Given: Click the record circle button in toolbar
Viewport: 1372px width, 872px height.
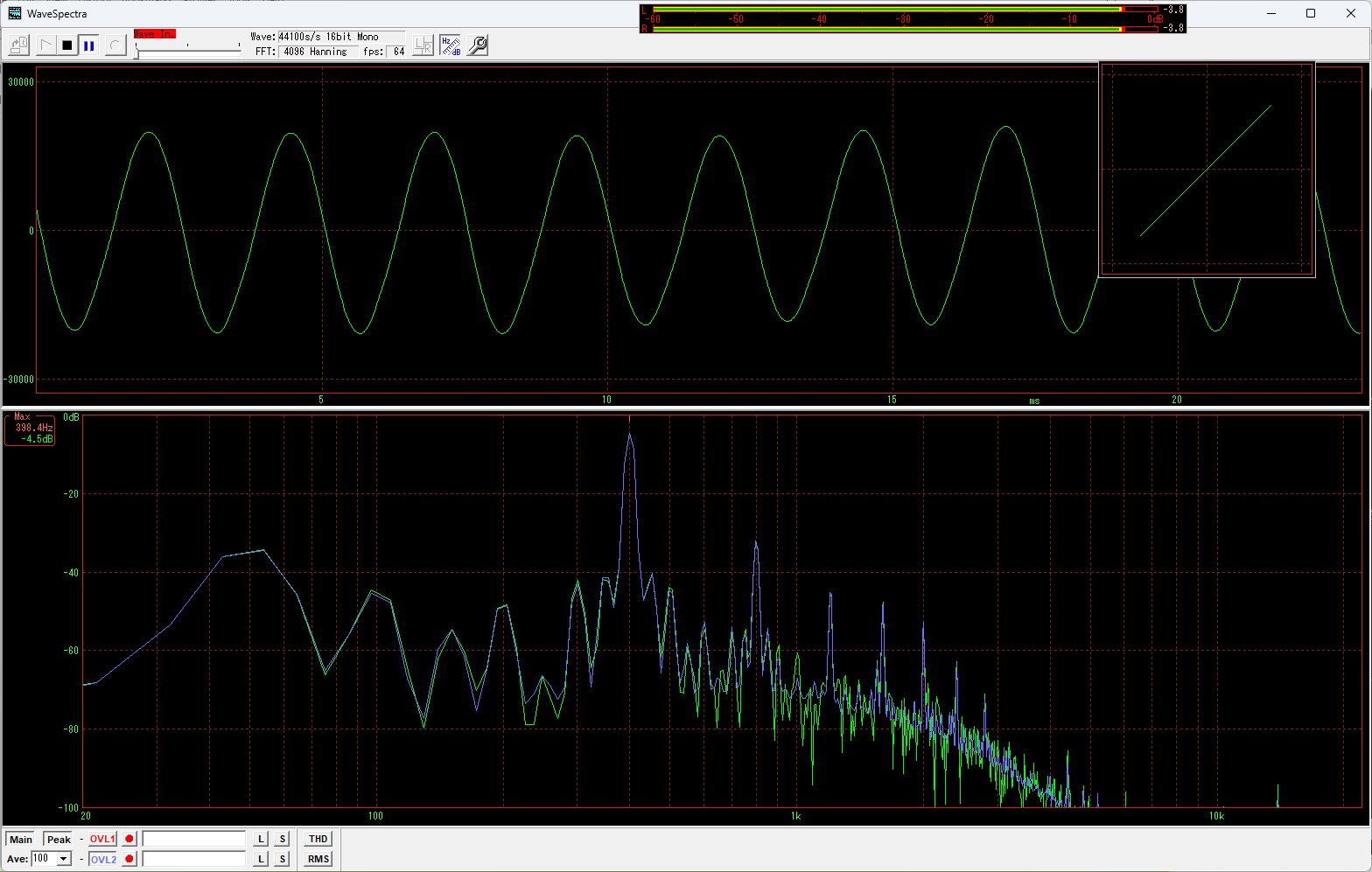Looking at the screenshot, I should (115, 45).
